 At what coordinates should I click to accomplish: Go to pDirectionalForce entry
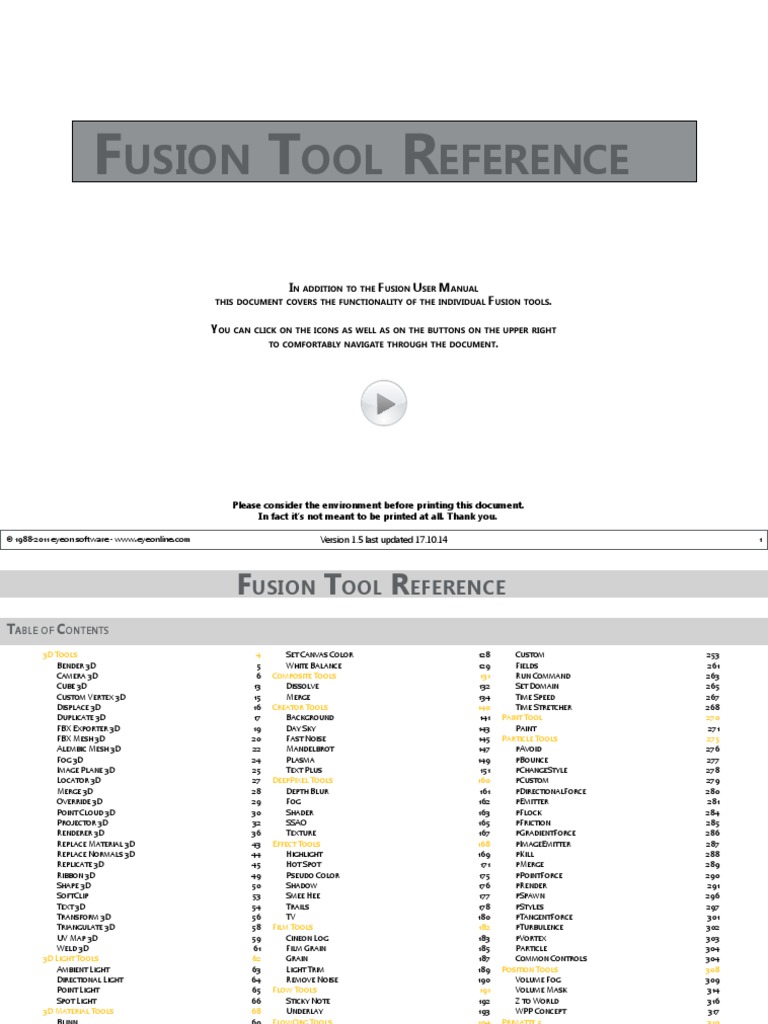click(551, 791)
